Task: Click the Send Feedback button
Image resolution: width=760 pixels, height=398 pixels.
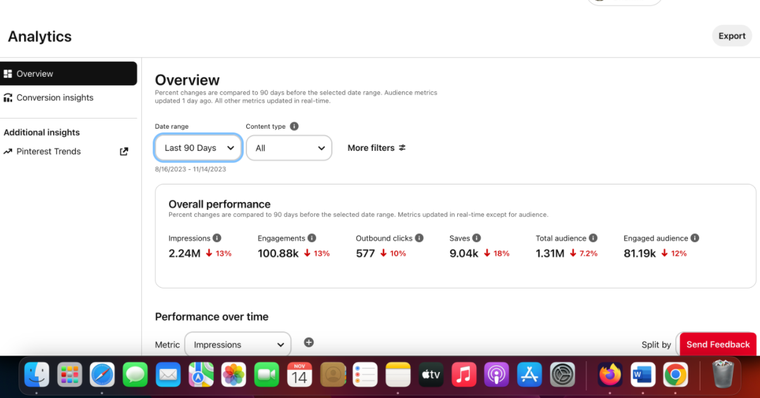Action: tap(718, 344)
